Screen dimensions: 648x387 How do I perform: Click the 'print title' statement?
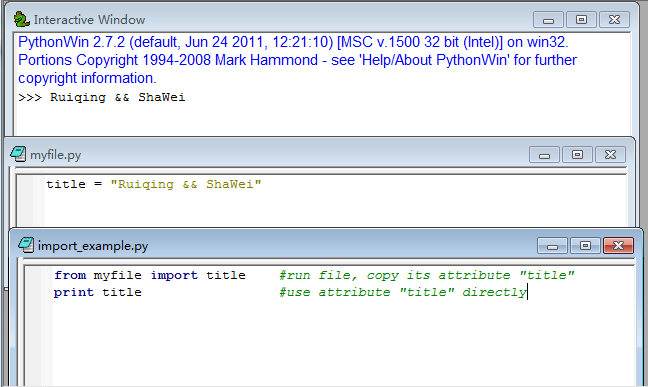(x=98, y=292)
